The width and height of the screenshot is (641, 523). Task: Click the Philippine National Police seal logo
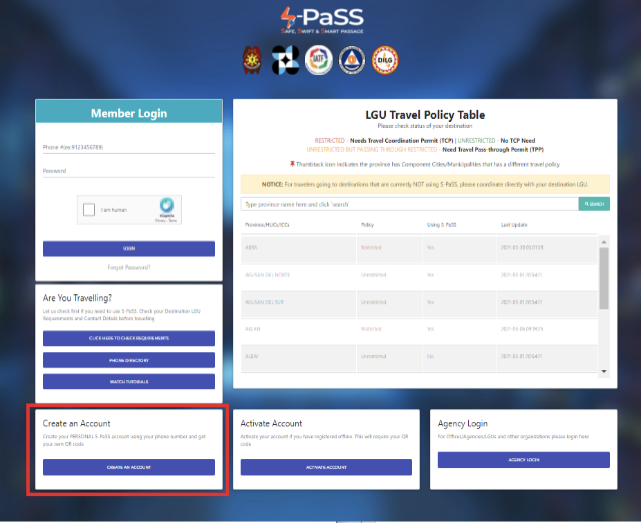252,60
